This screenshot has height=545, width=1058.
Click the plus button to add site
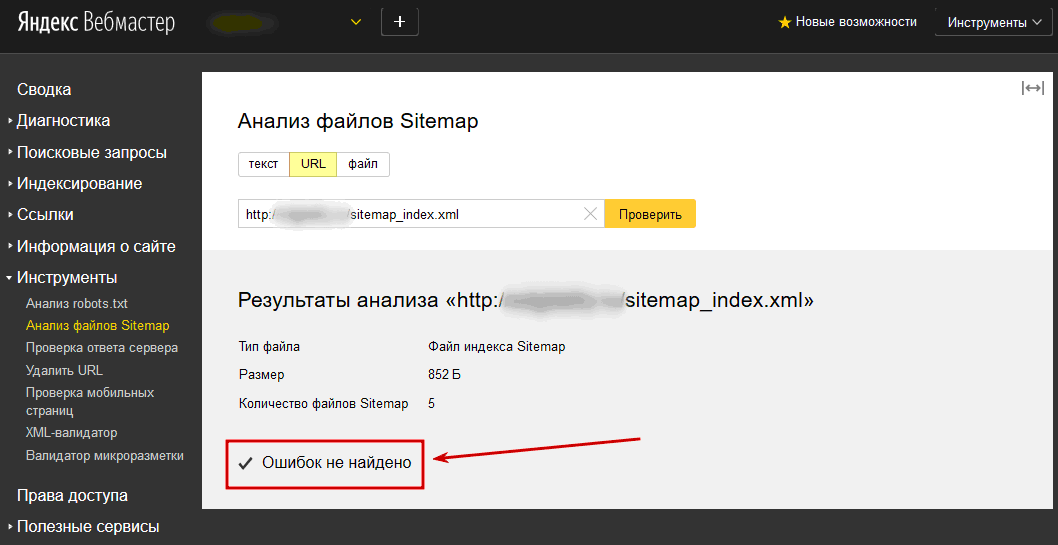[x=400, y=22]
